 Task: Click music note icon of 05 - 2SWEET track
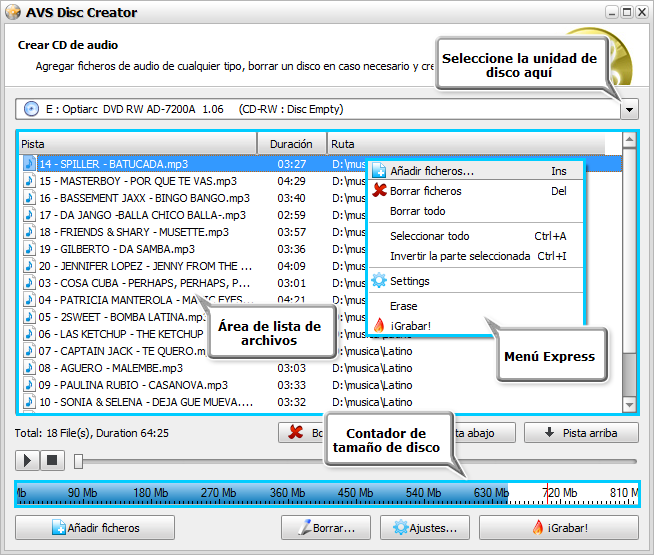[29, 317]
